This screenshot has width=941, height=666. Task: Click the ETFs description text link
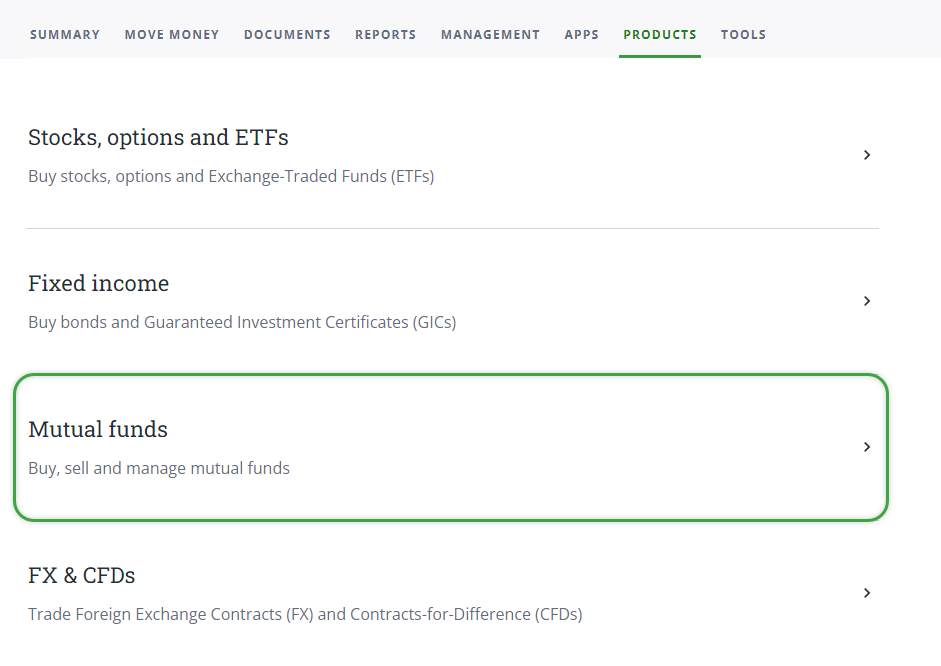pyautogui.click(x=231, y=176)
